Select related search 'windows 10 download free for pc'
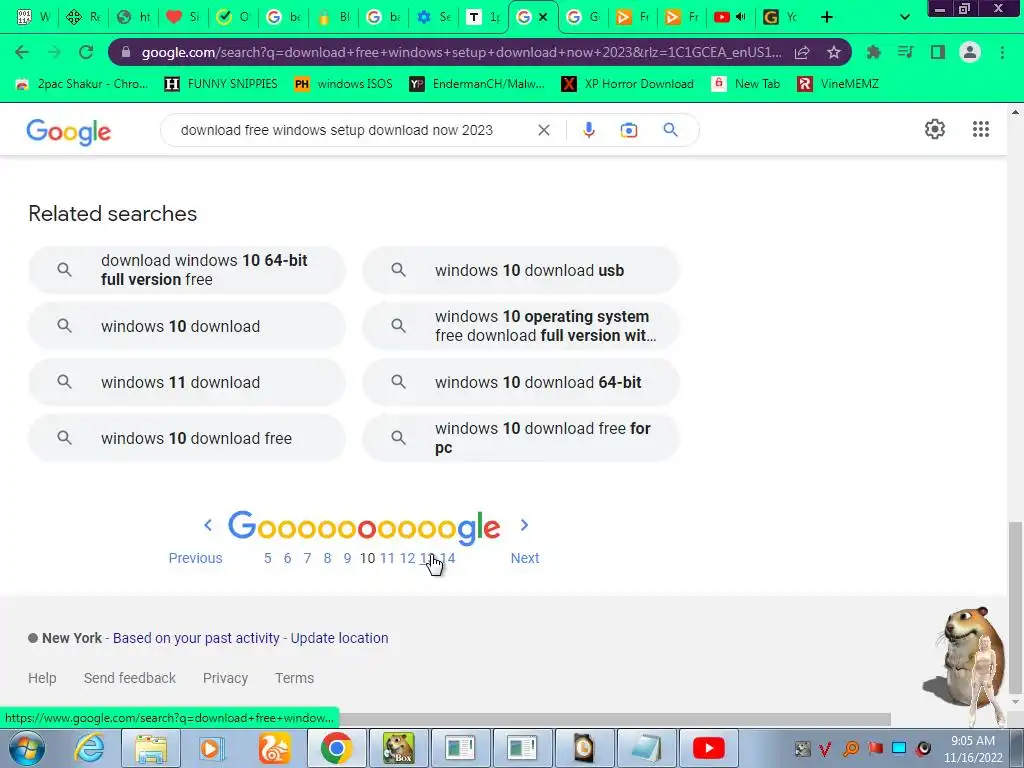 click(x=520, y=438)
